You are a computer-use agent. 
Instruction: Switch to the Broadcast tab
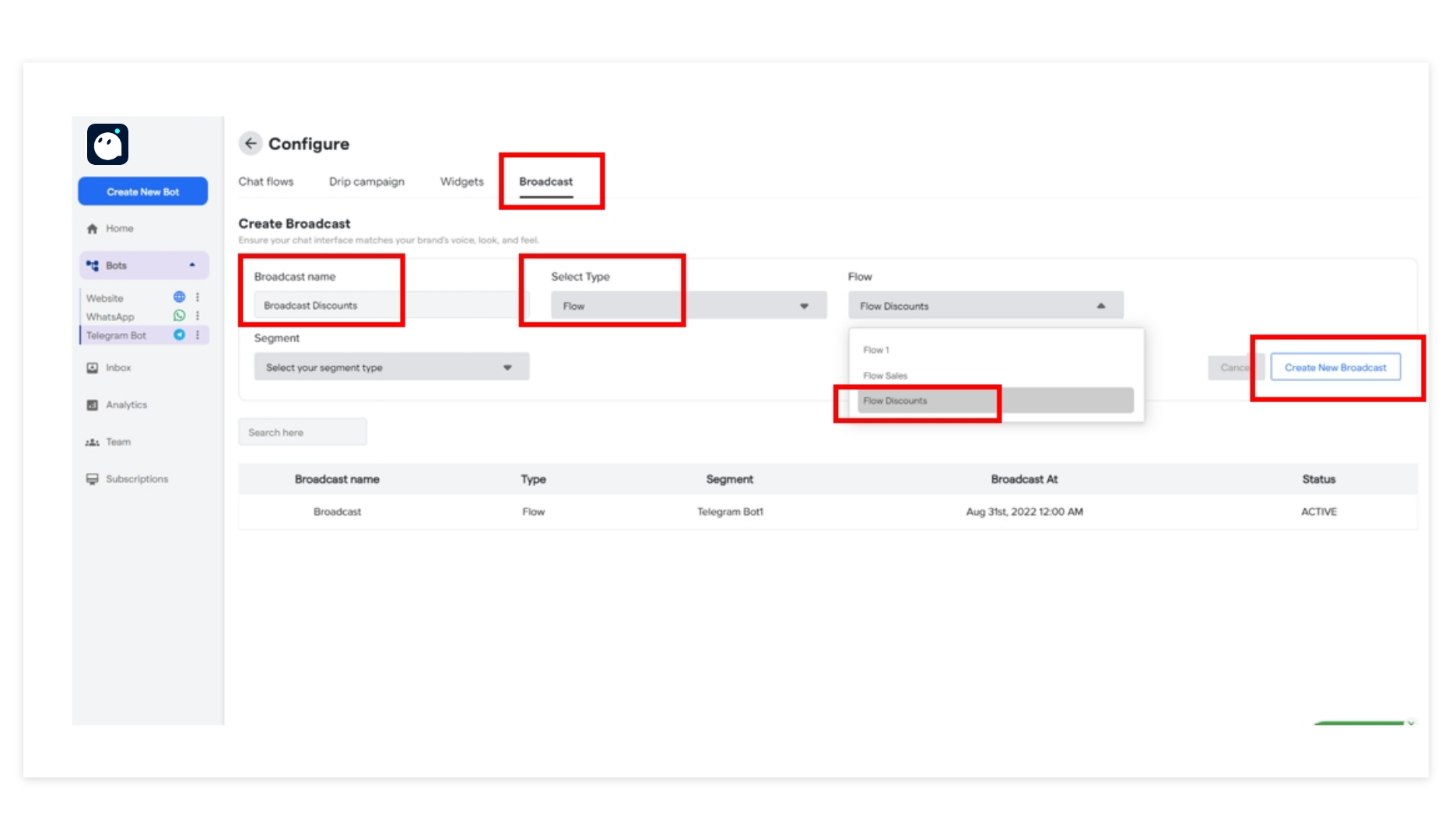point(546,181)
